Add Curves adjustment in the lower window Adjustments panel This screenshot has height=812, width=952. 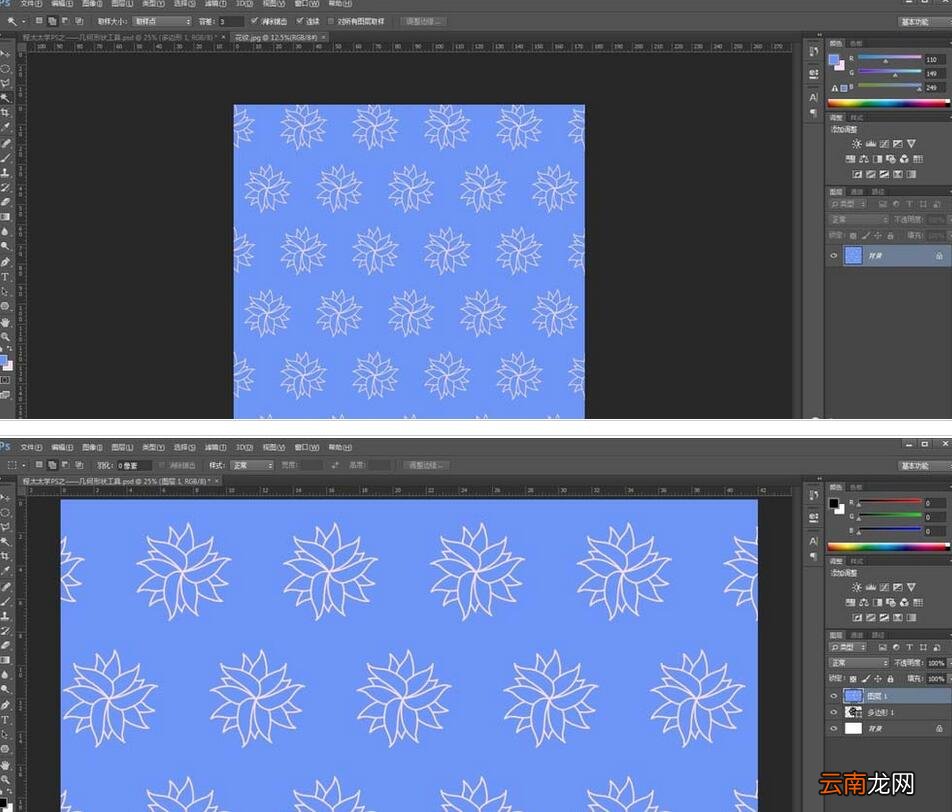coord(884,587)
